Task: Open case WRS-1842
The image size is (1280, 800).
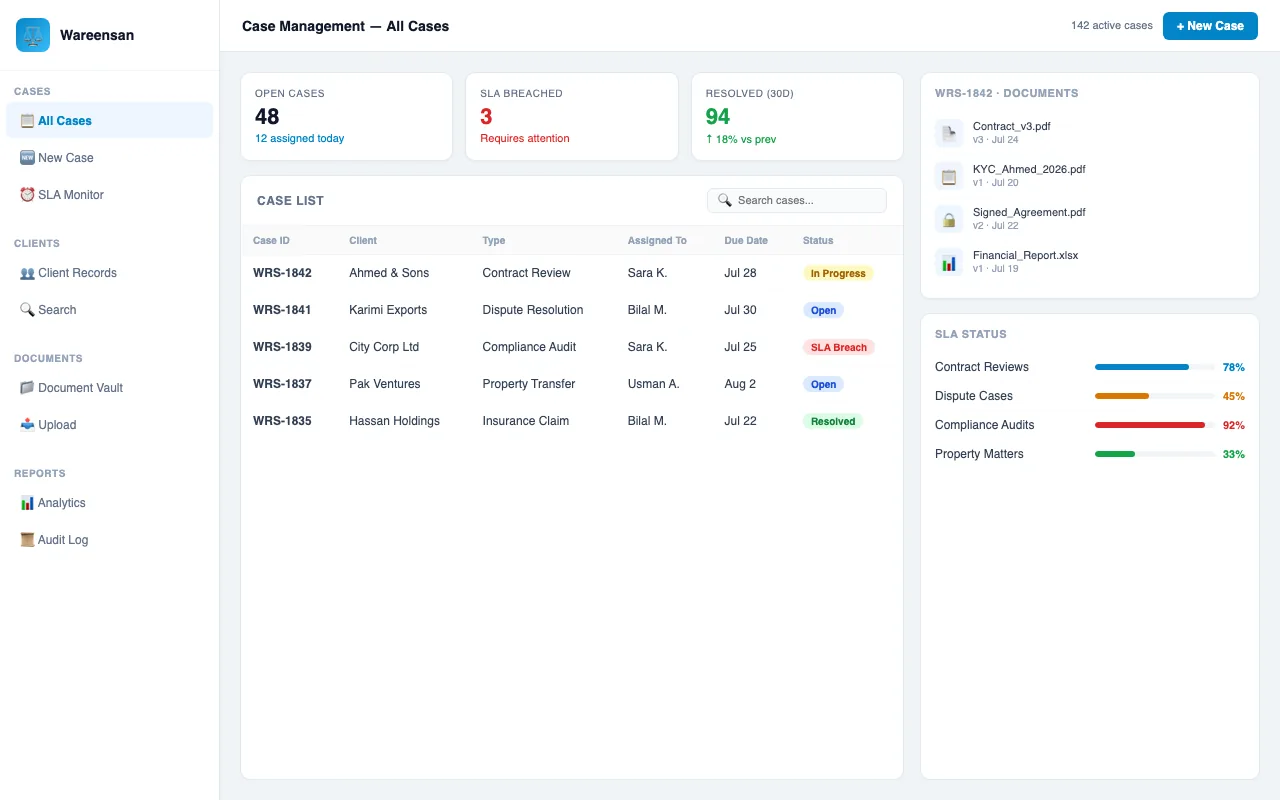Action: 572,273
